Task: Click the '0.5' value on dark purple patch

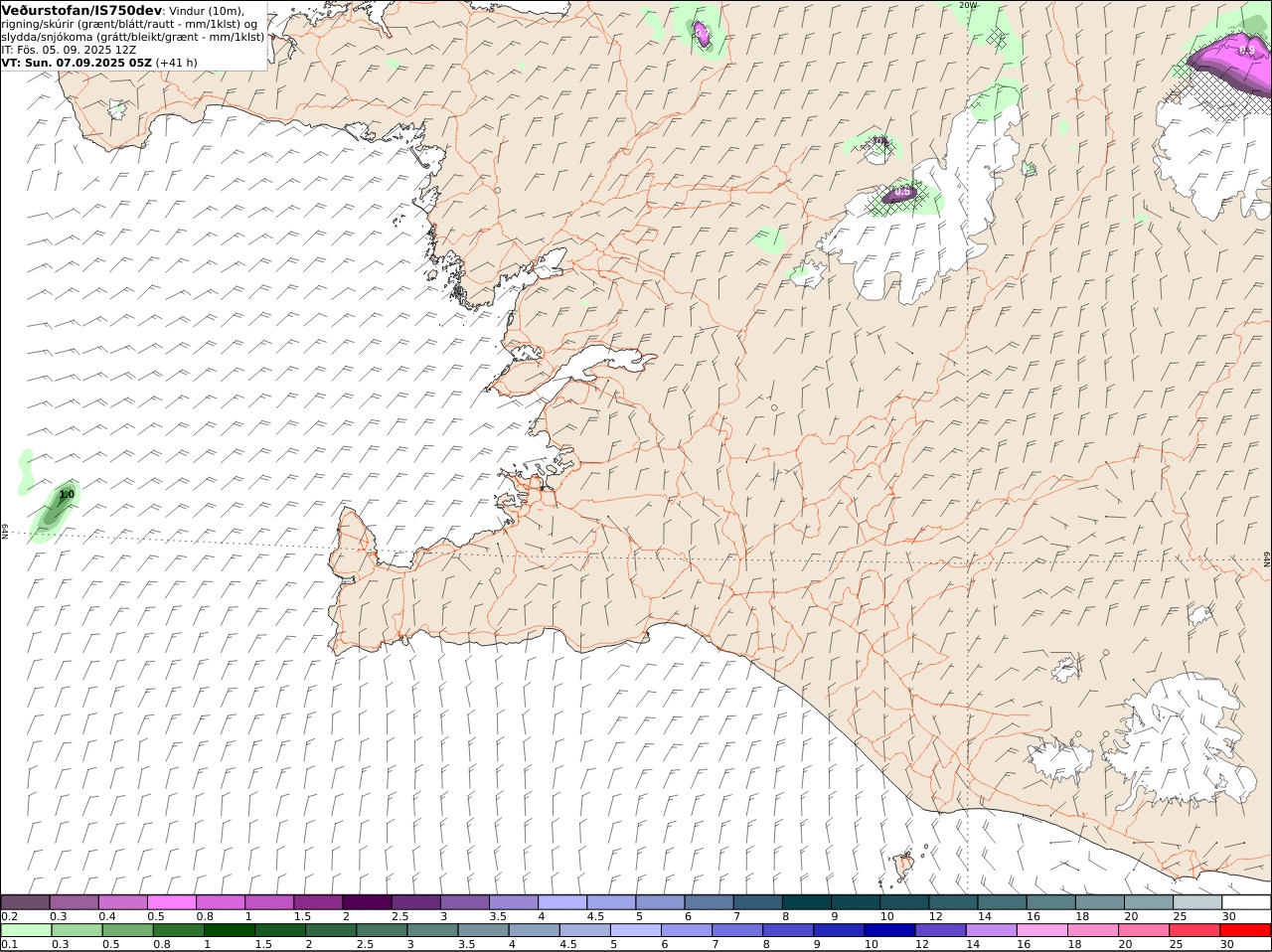Action: [x=902, y=192]
